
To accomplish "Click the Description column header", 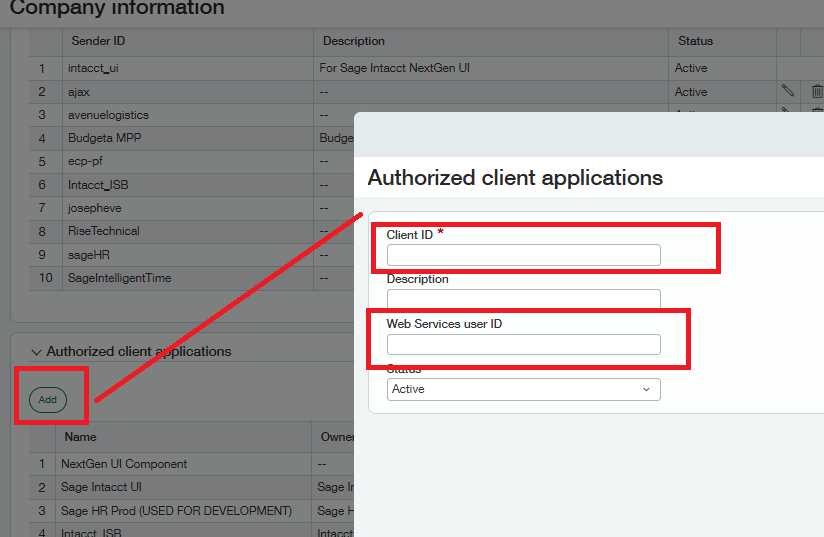I will (x=354, y=41).
